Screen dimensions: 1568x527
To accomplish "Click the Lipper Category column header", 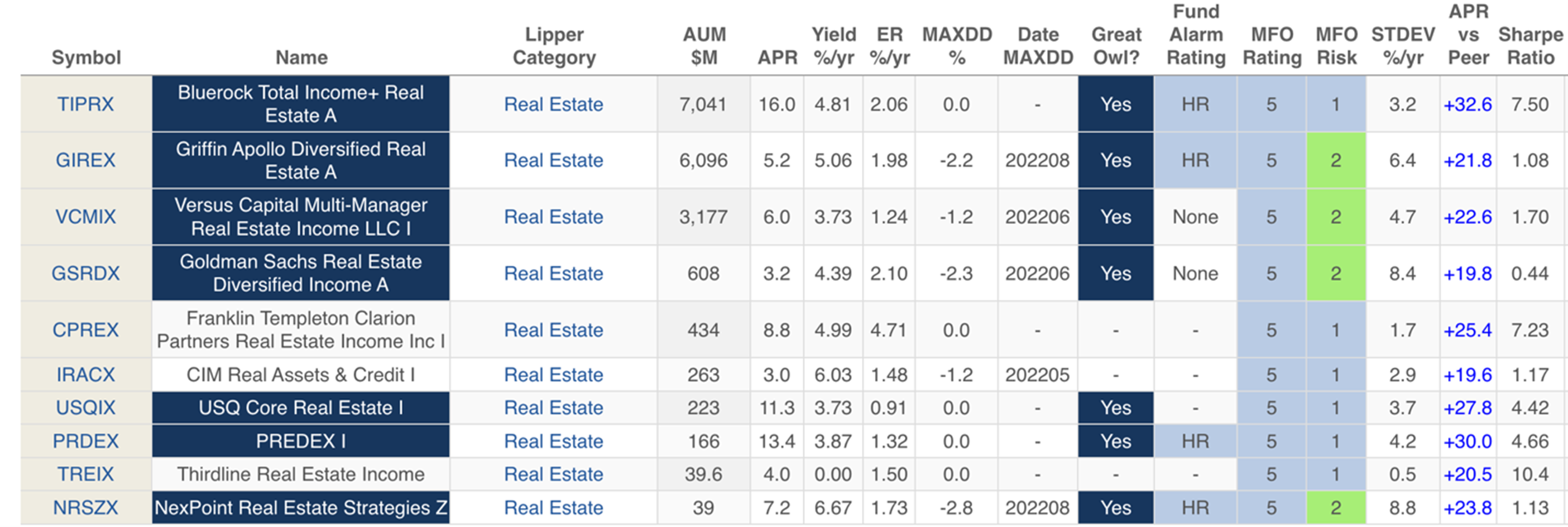I will click(x=554, y=46).
